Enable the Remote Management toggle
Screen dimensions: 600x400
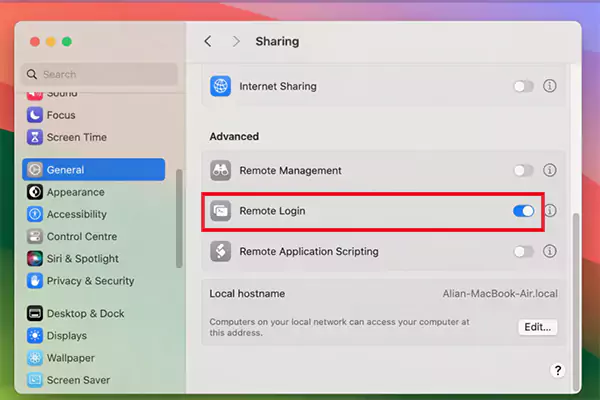[x=523, y=170]
